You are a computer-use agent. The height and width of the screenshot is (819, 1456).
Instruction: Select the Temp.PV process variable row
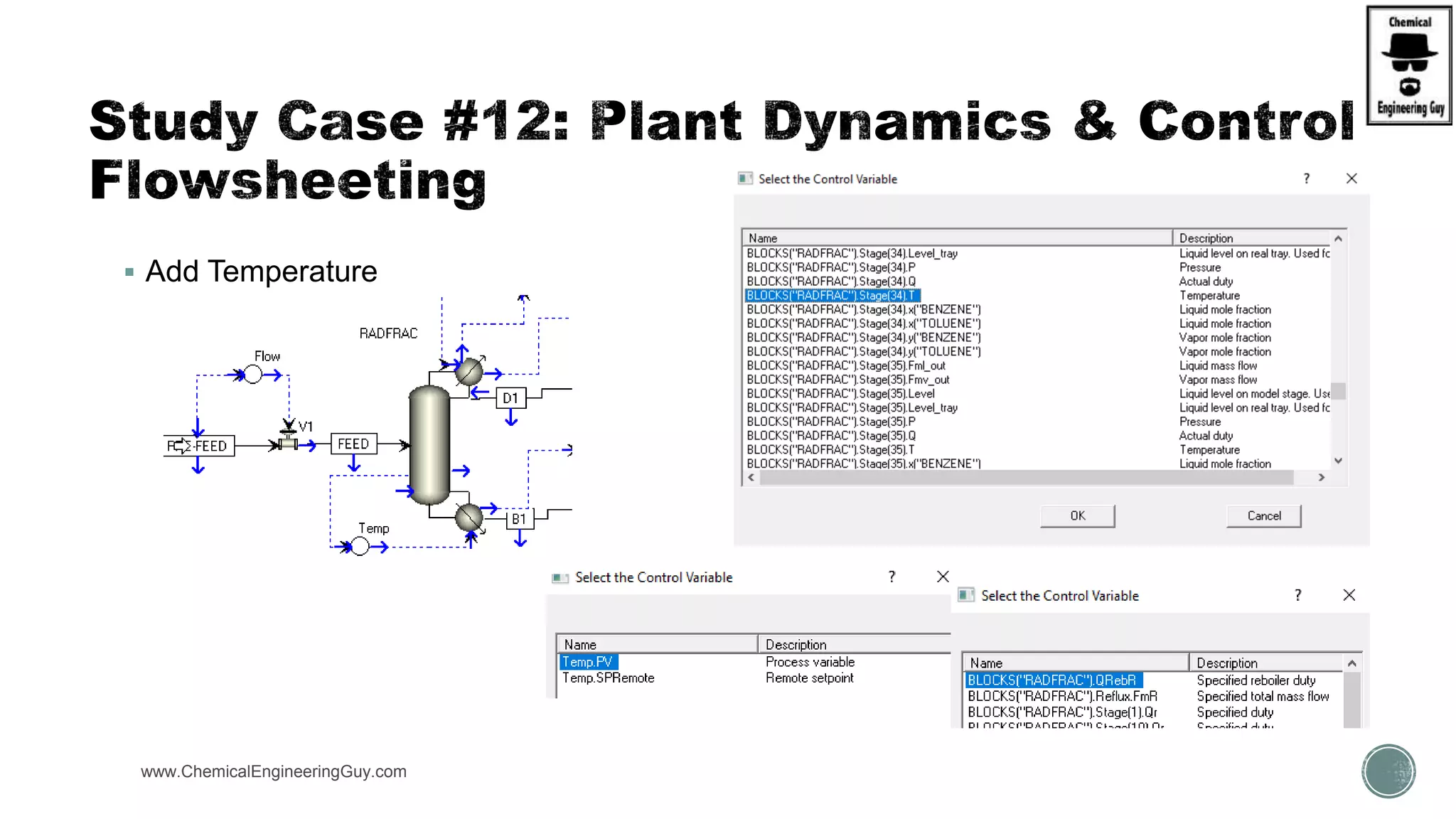click(587, 662)
